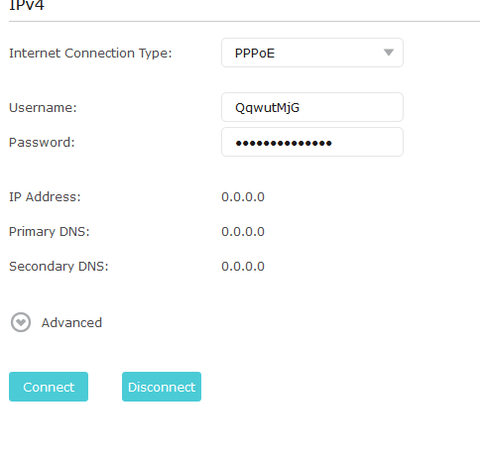480x463 pixels.
Task: Click the IPv4 section heading
Action: (x=27, y=5)
